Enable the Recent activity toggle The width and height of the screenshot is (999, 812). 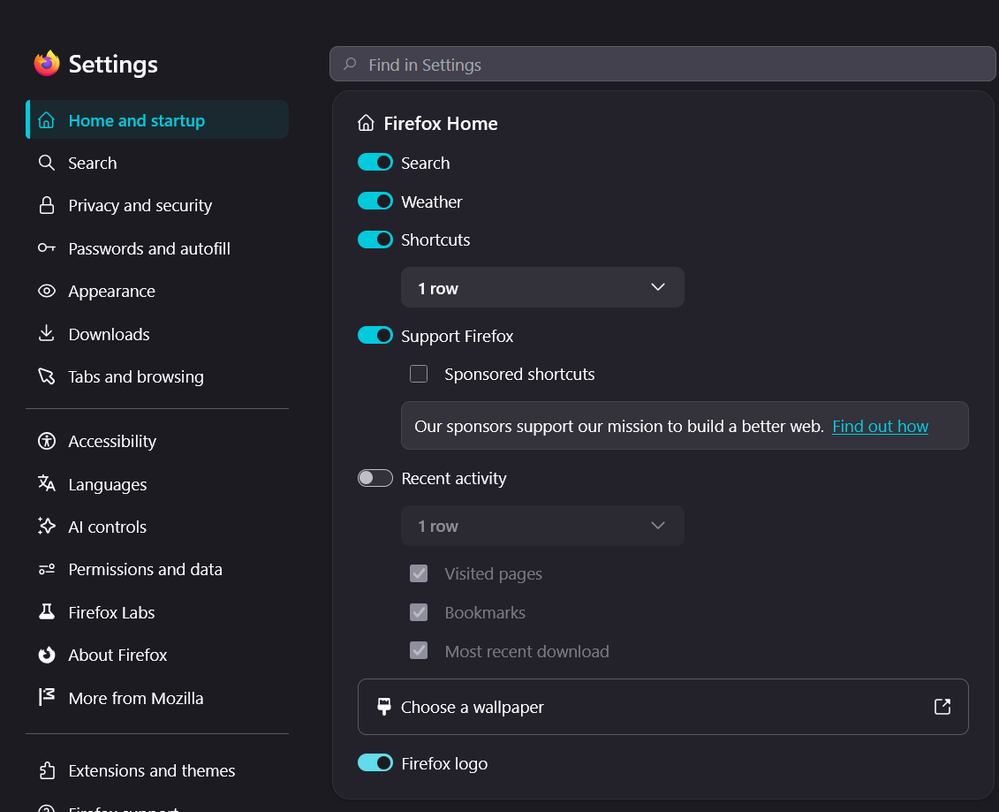click(x=375, y=478)
